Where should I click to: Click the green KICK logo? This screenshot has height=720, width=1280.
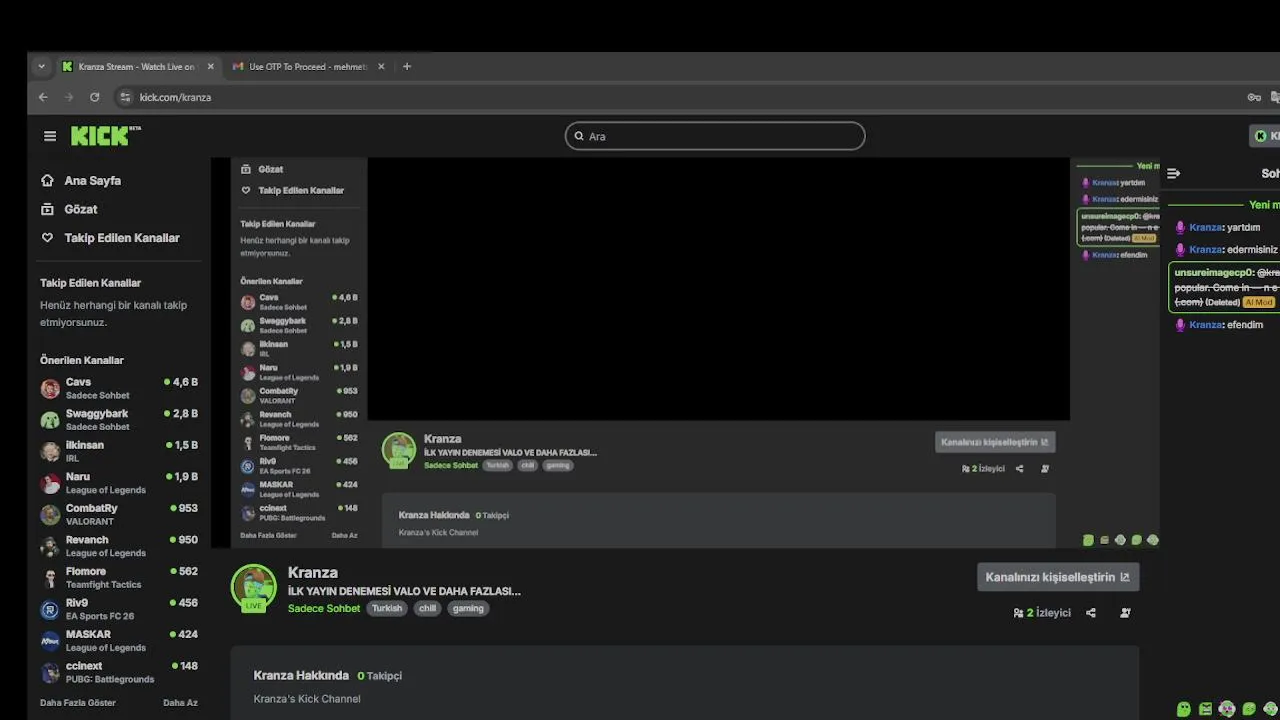pos(105,136)
